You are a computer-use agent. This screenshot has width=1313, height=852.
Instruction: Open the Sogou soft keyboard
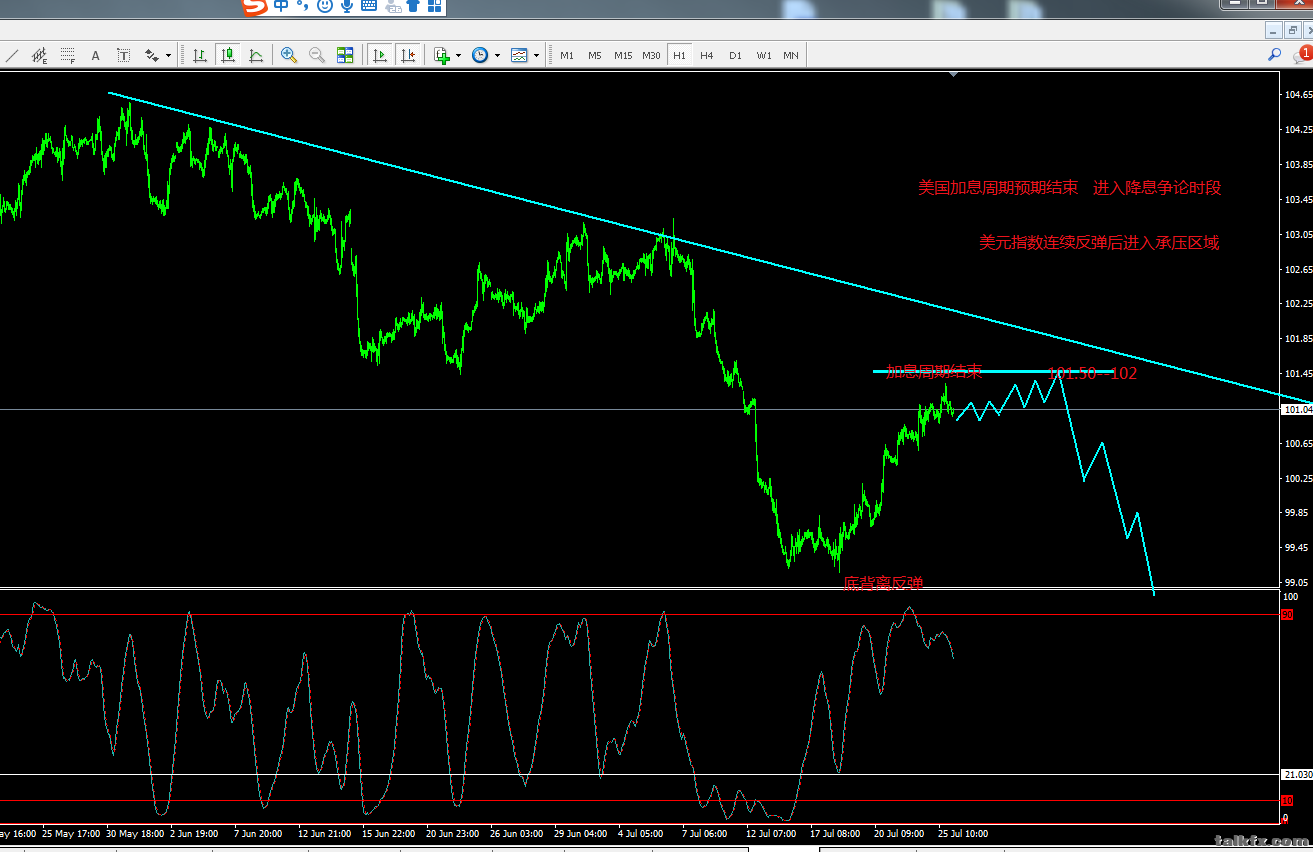(369, 6)
